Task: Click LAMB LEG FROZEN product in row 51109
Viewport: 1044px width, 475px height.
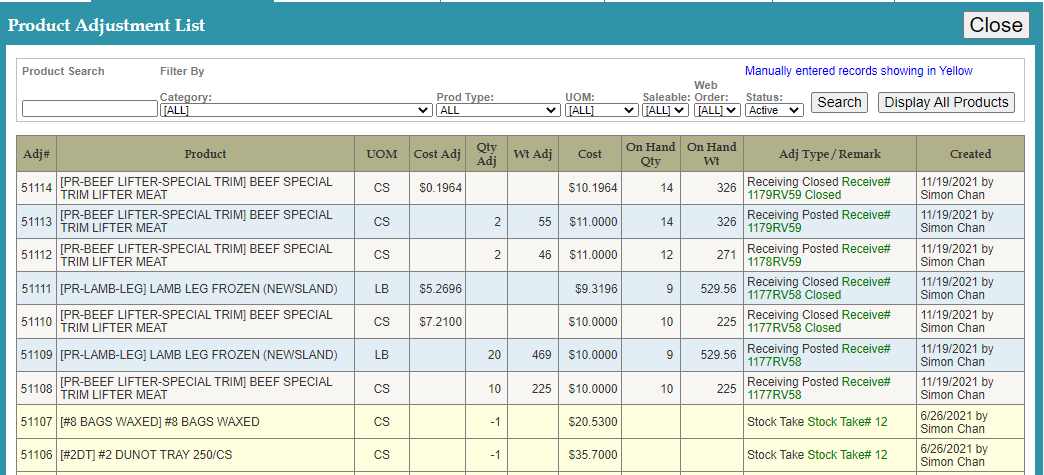Action: (198, 355)
